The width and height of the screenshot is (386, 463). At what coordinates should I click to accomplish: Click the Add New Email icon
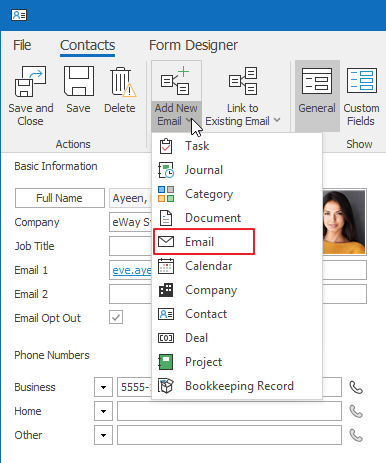click(175, 81)
